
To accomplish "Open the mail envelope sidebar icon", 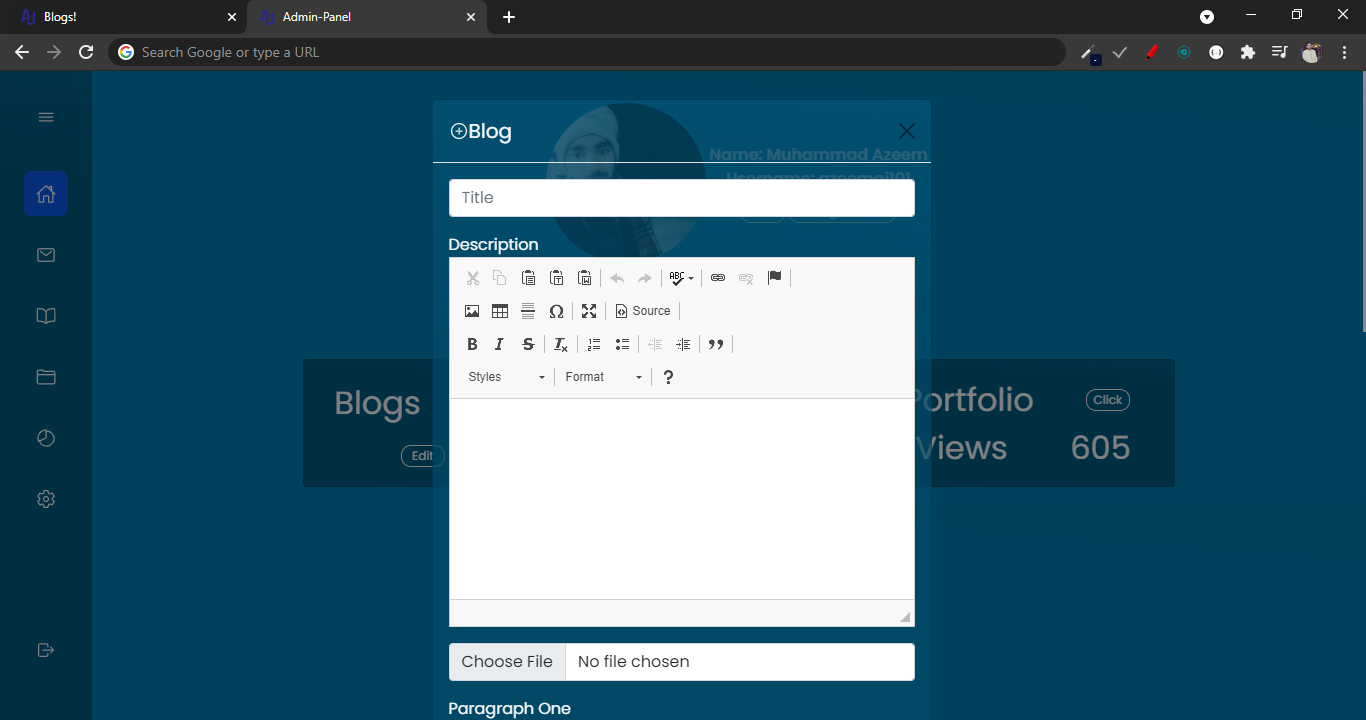I will (x=46, y=255).
